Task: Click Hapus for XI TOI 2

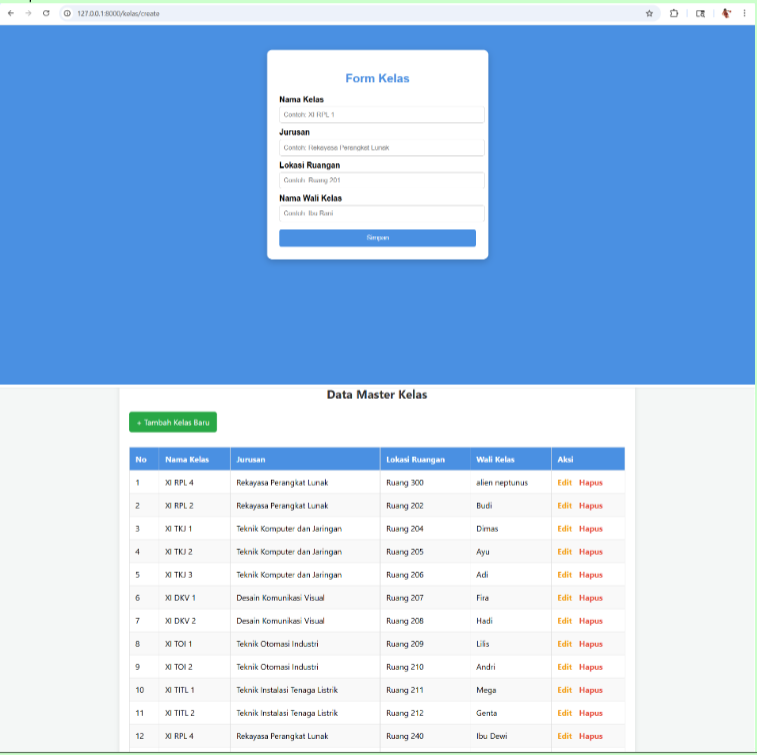Action: 591,667
